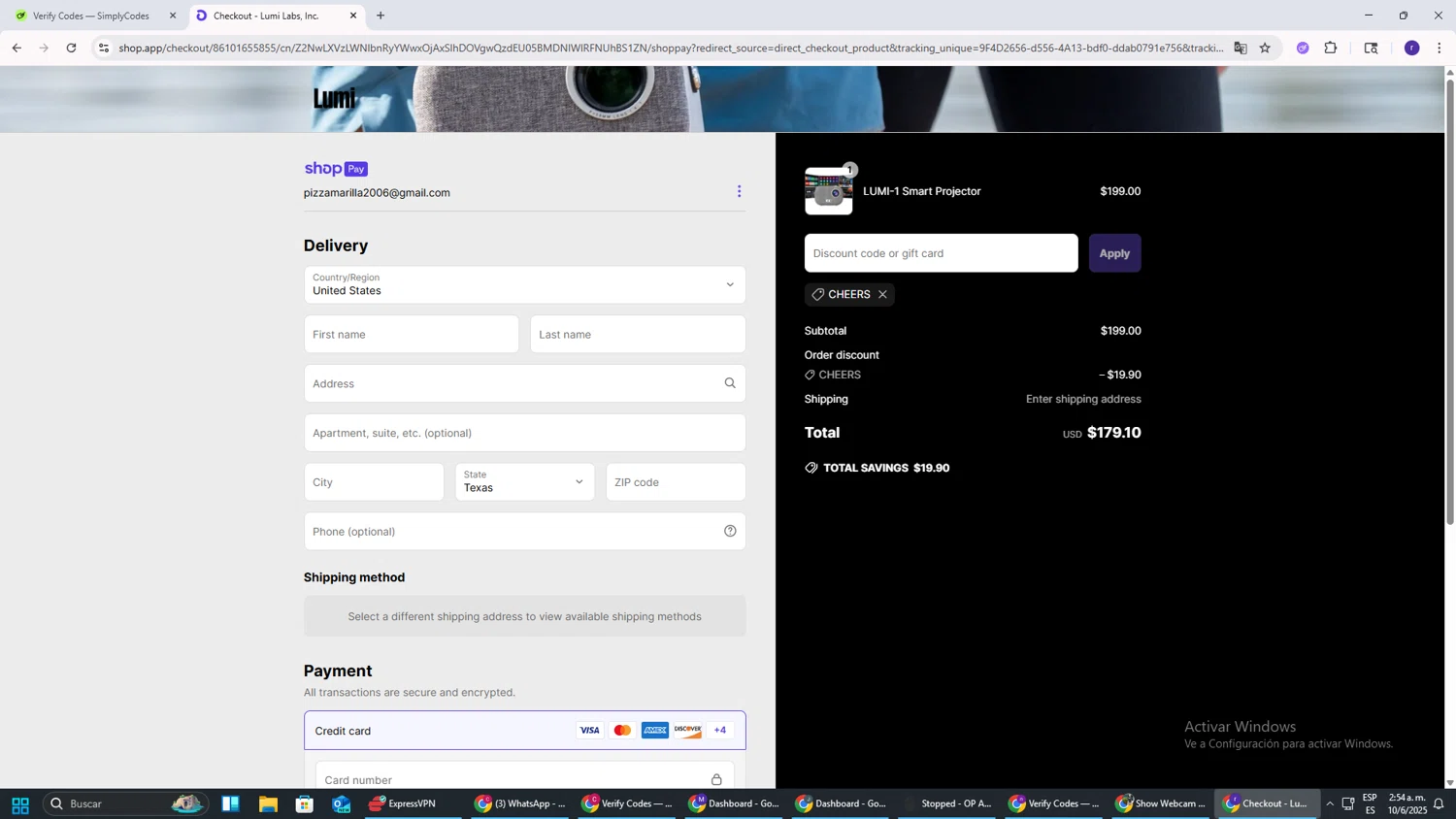Image resolution: width=1456 pixels, height=819 pixels.
Task: Open the Chrome three-dot menu
Action: [1439, 48]
